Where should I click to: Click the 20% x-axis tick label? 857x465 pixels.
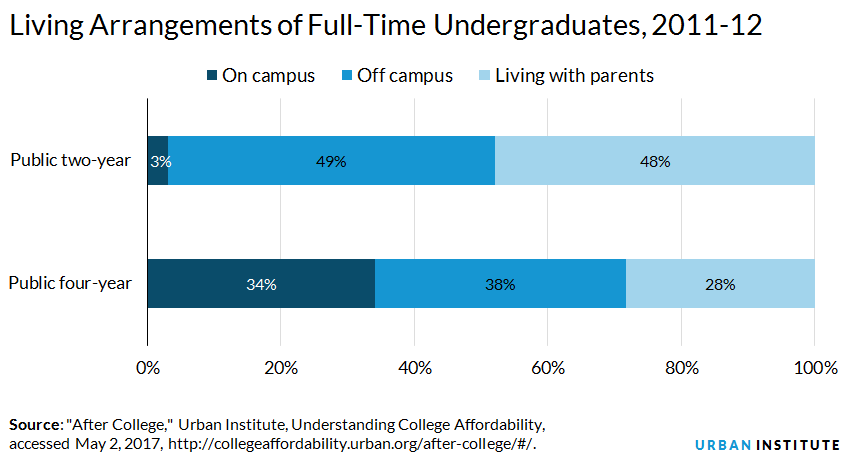281,368
